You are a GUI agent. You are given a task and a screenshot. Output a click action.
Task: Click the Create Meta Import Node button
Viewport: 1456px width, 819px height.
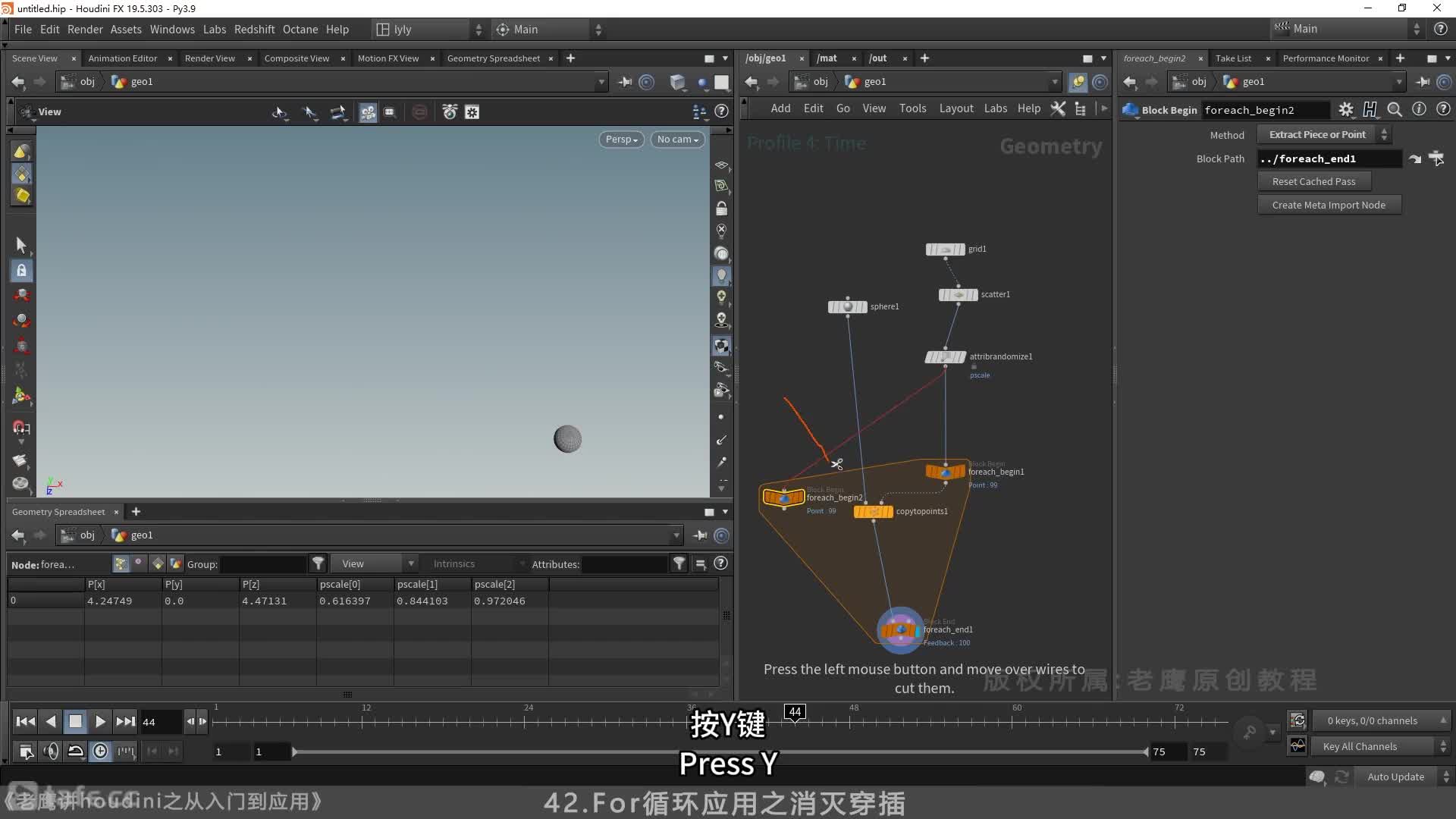click(1328, 204)
